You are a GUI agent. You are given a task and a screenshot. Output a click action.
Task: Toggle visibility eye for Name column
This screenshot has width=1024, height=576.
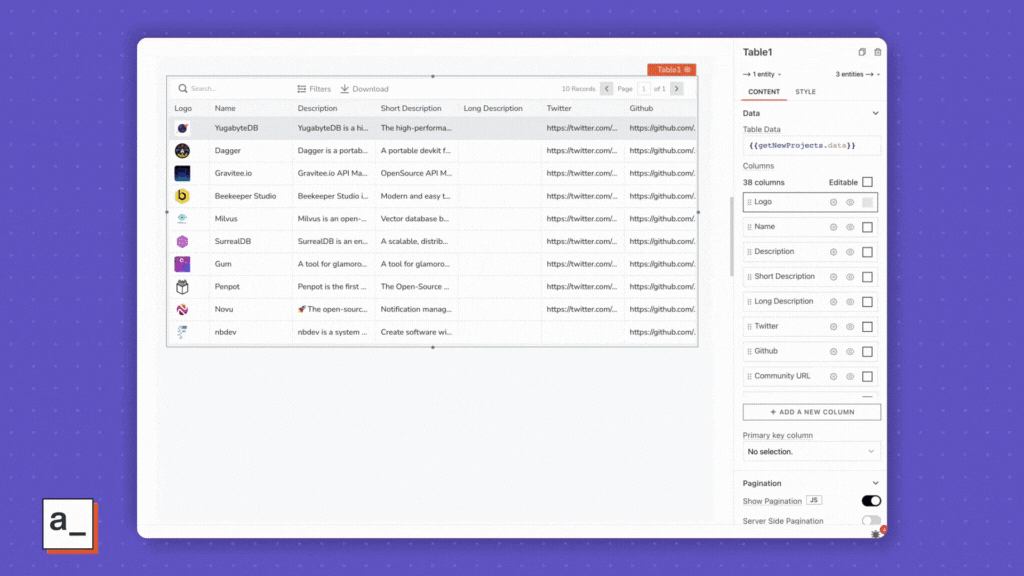[850, 227]
